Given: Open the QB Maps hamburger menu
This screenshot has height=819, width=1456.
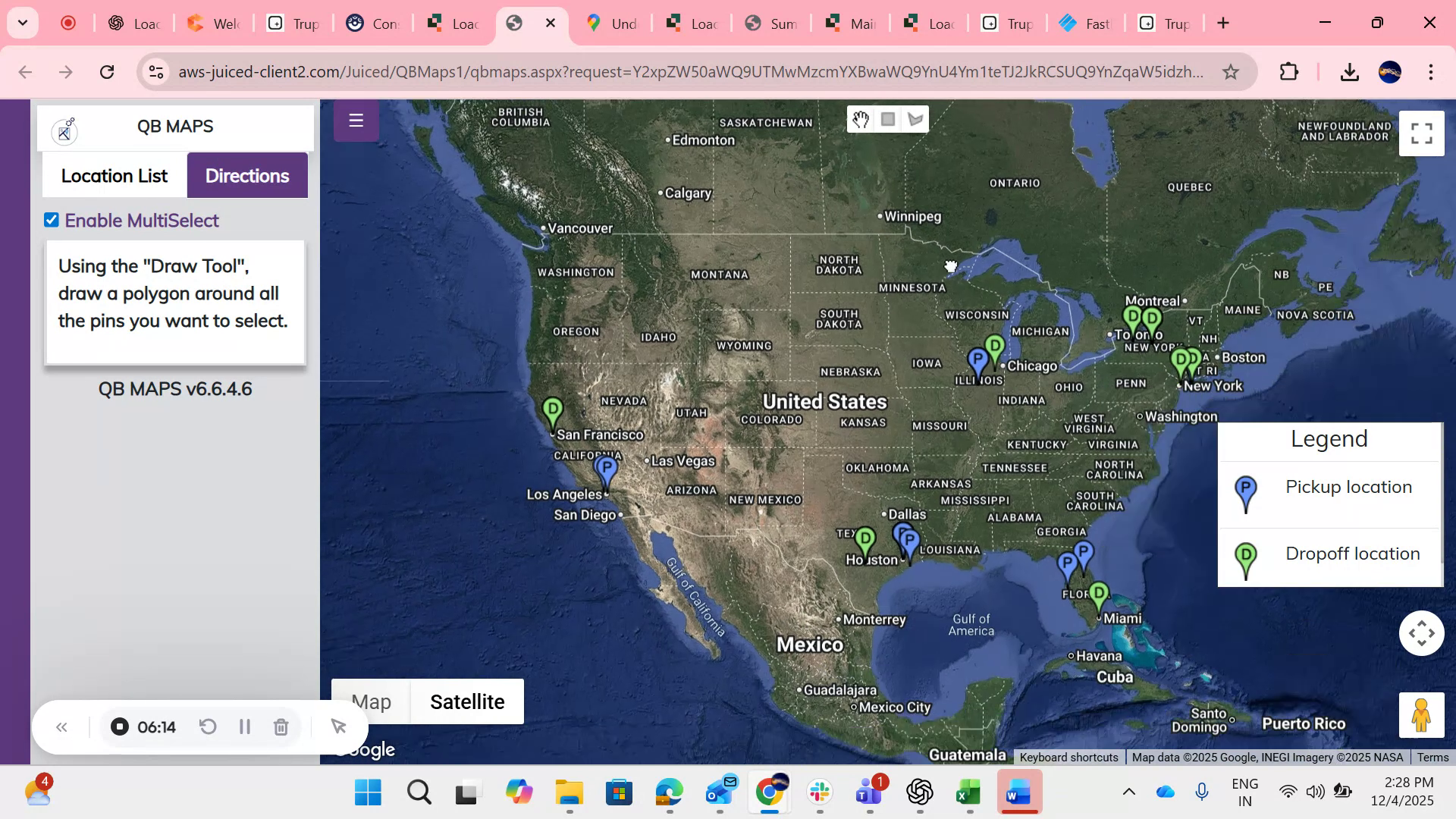Looking at the screenshot, I should tap(356, 120).
